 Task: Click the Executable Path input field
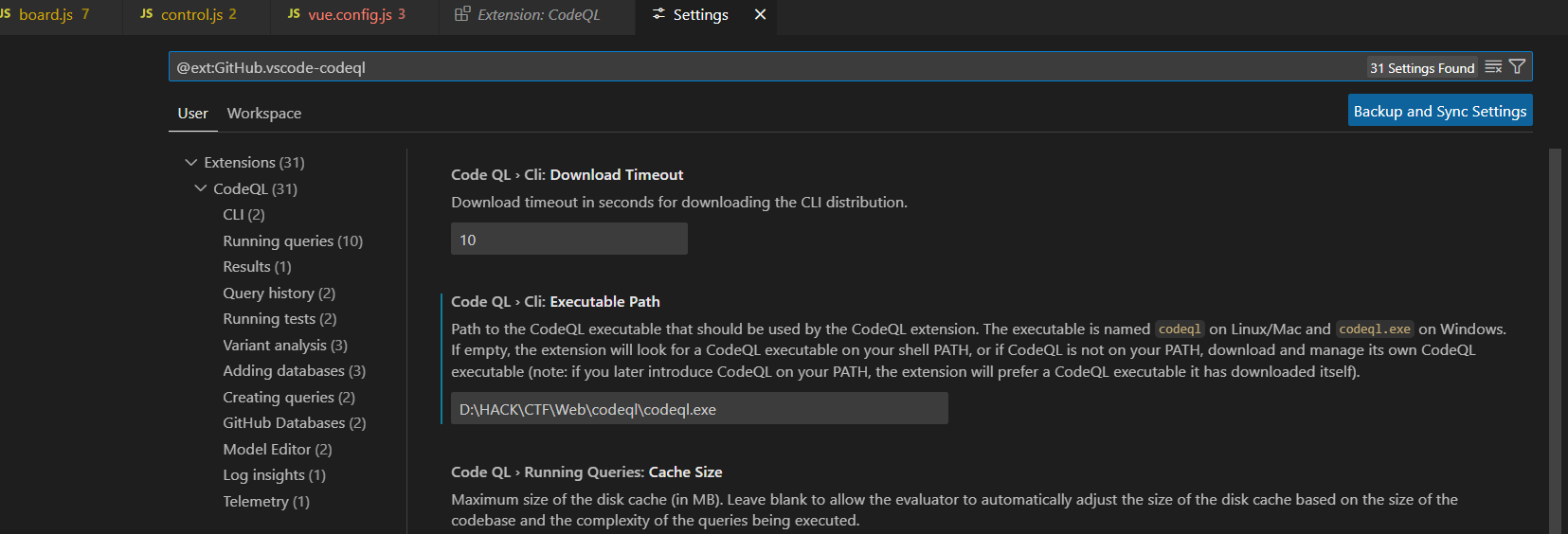pyautogui.click(x=698, y=409)
